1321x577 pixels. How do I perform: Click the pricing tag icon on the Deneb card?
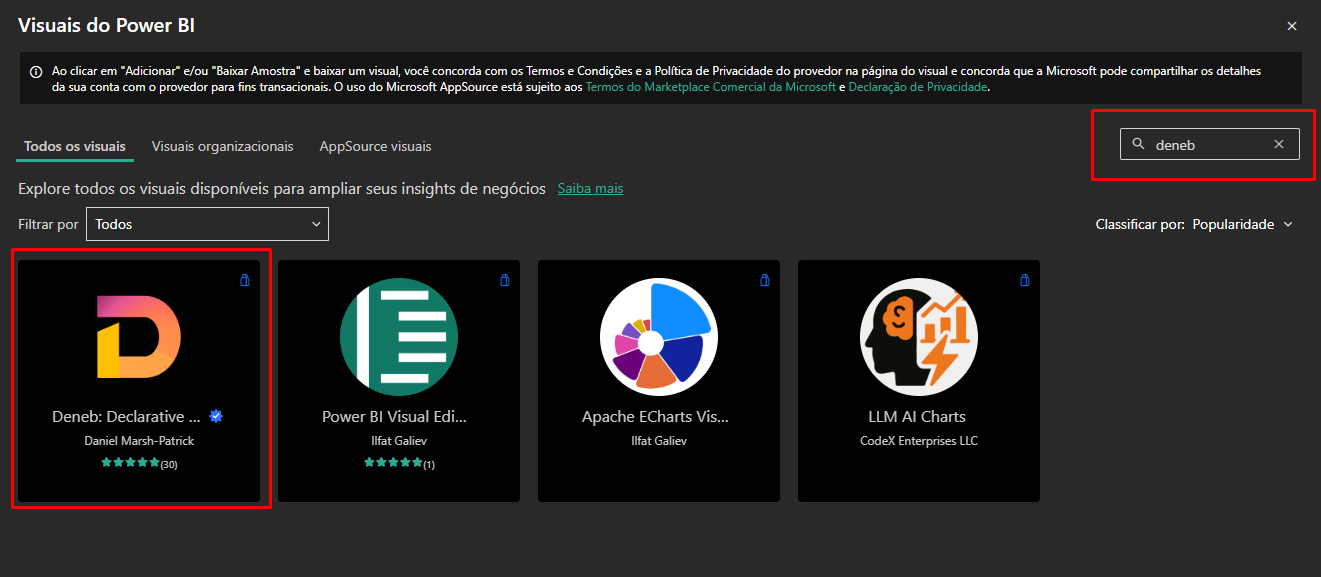[x=244, y=280]
